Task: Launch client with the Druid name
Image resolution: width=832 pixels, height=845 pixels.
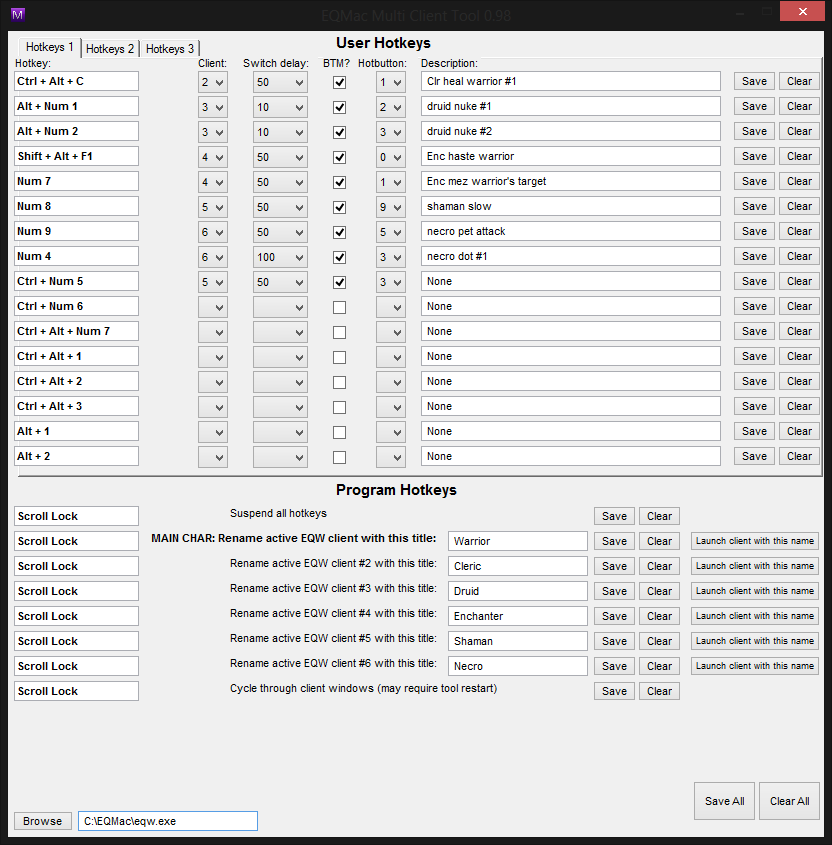Action: tap(754, 591)
